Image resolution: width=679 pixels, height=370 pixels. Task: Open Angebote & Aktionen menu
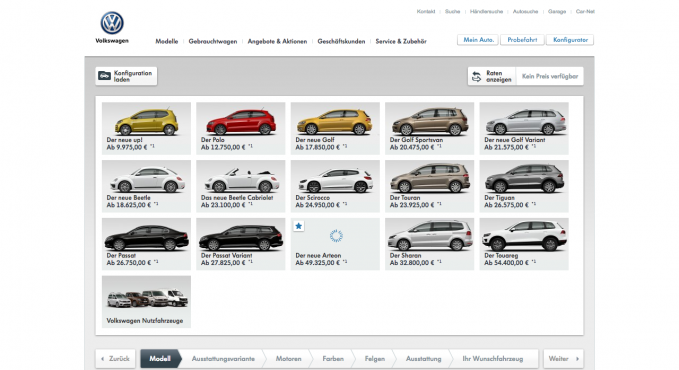[277, 41]
